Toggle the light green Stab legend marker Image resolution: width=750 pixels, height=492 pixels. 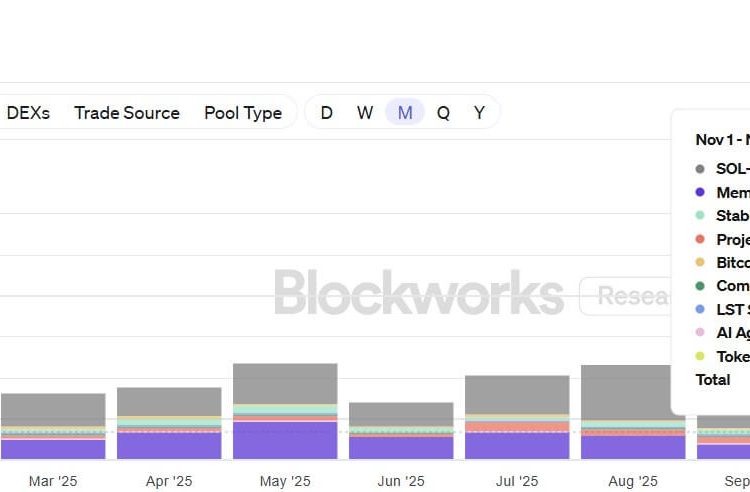(699, 216)
